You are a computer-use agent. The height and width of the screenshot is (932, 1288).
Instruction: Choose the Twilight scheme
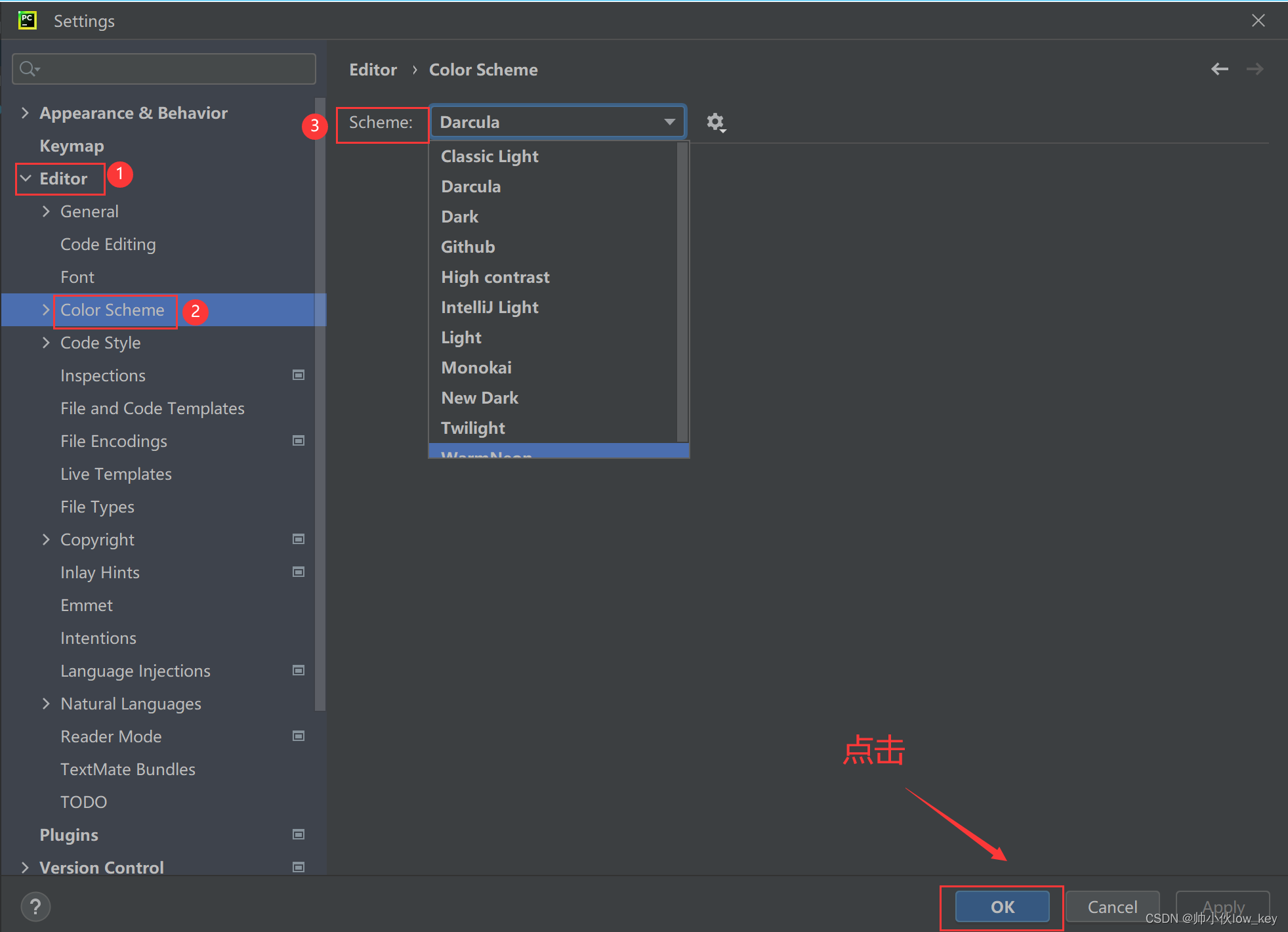click(x=552, y=428)
